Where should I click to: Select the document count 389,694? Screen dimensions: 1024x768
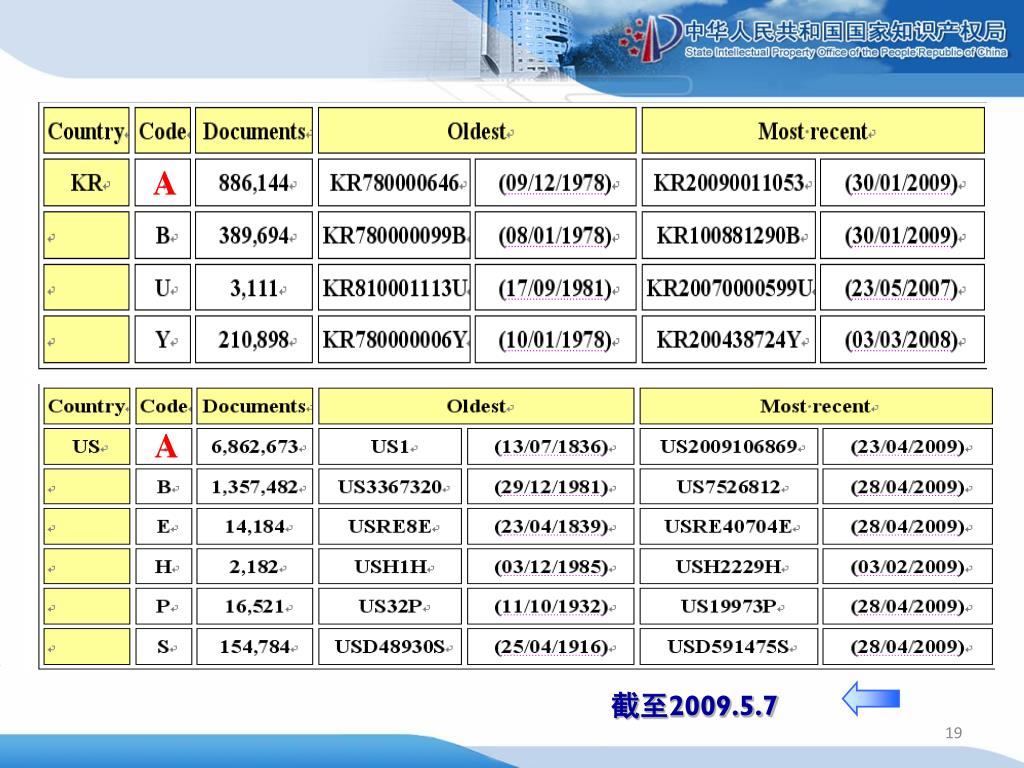point(254,235)
